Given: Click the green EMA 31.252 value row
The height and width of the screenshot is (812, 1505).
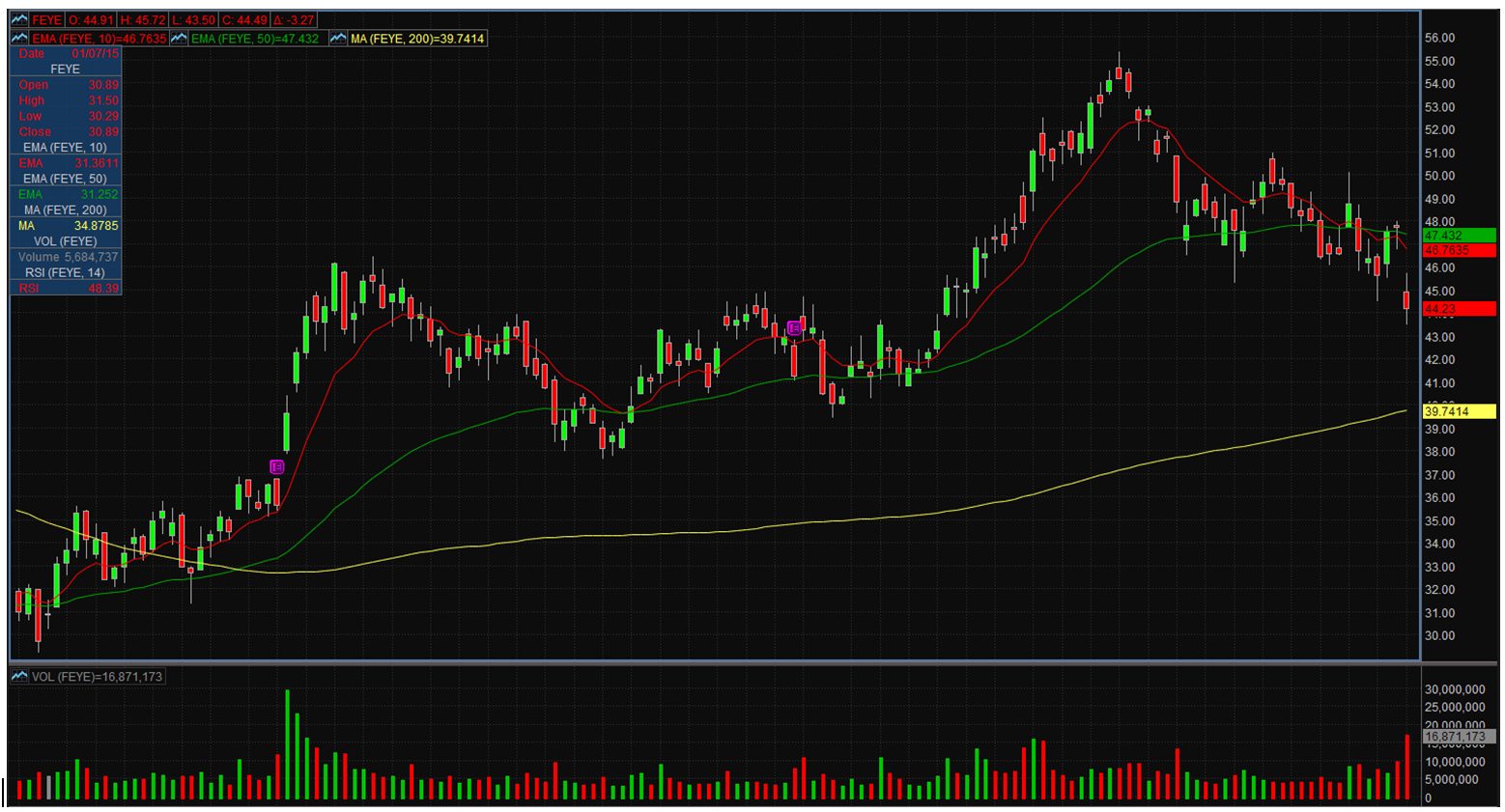Looking at the screenshot, I should [66, 194].
